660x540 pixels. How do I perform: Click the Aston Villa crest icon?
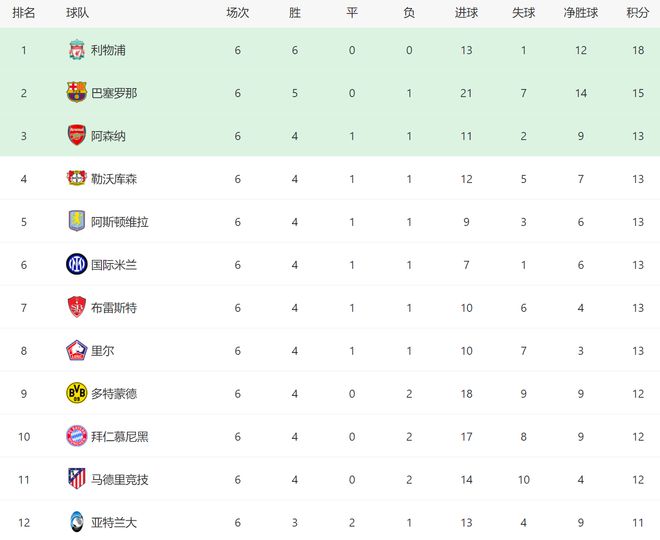pyautogui.click(x=77, y=221)
